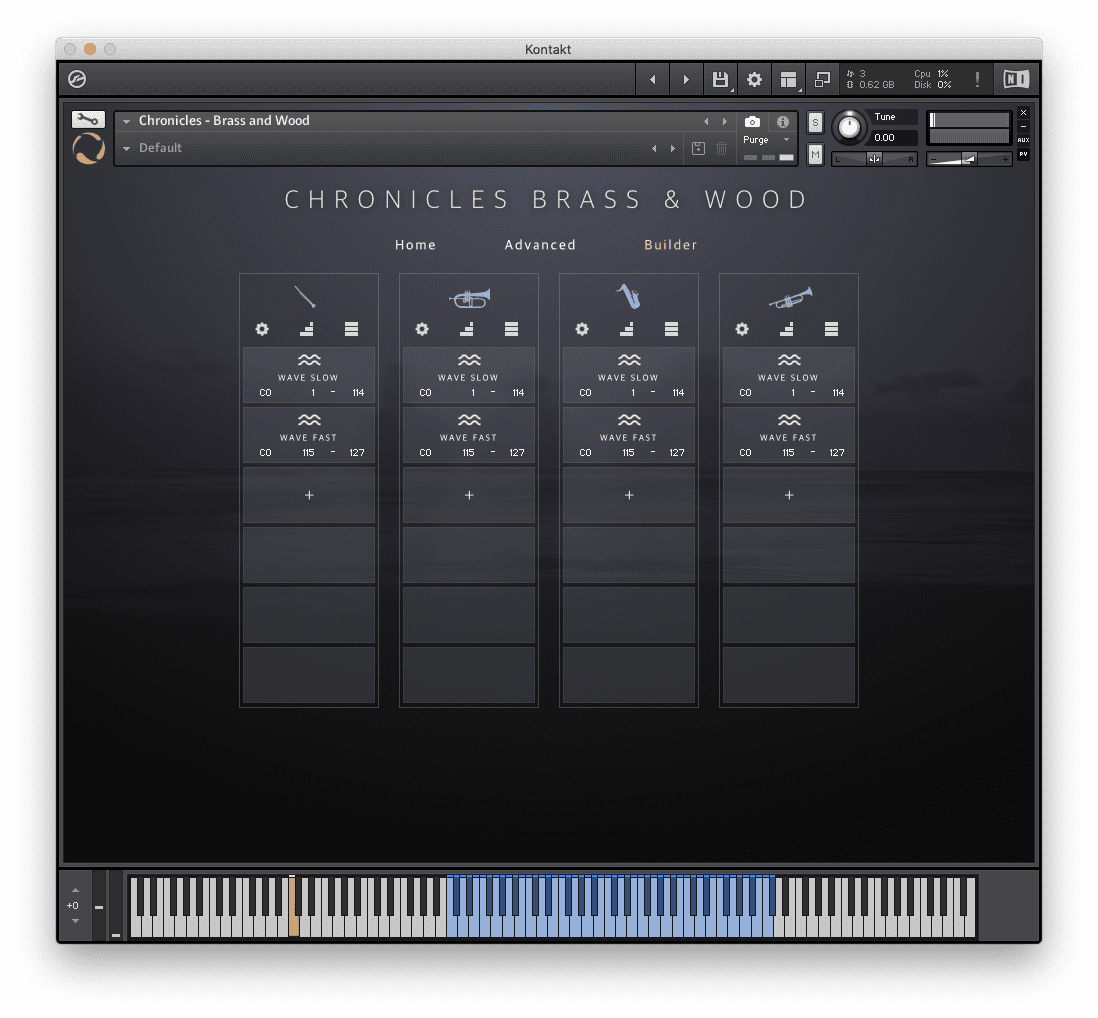Select the saxophone instrument icon

629,297
